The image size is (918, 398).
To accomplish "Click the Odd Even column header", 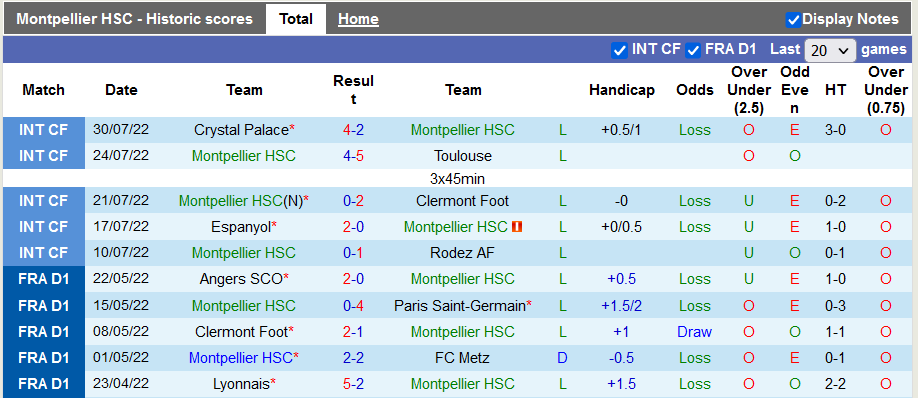I will pos(794,90).
